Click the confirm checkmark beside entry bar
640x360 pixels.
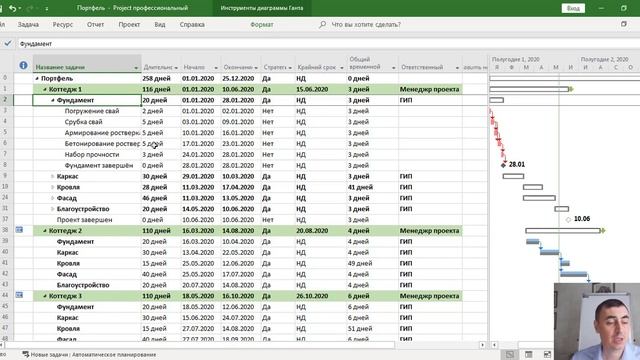click(x=8, y=43)
